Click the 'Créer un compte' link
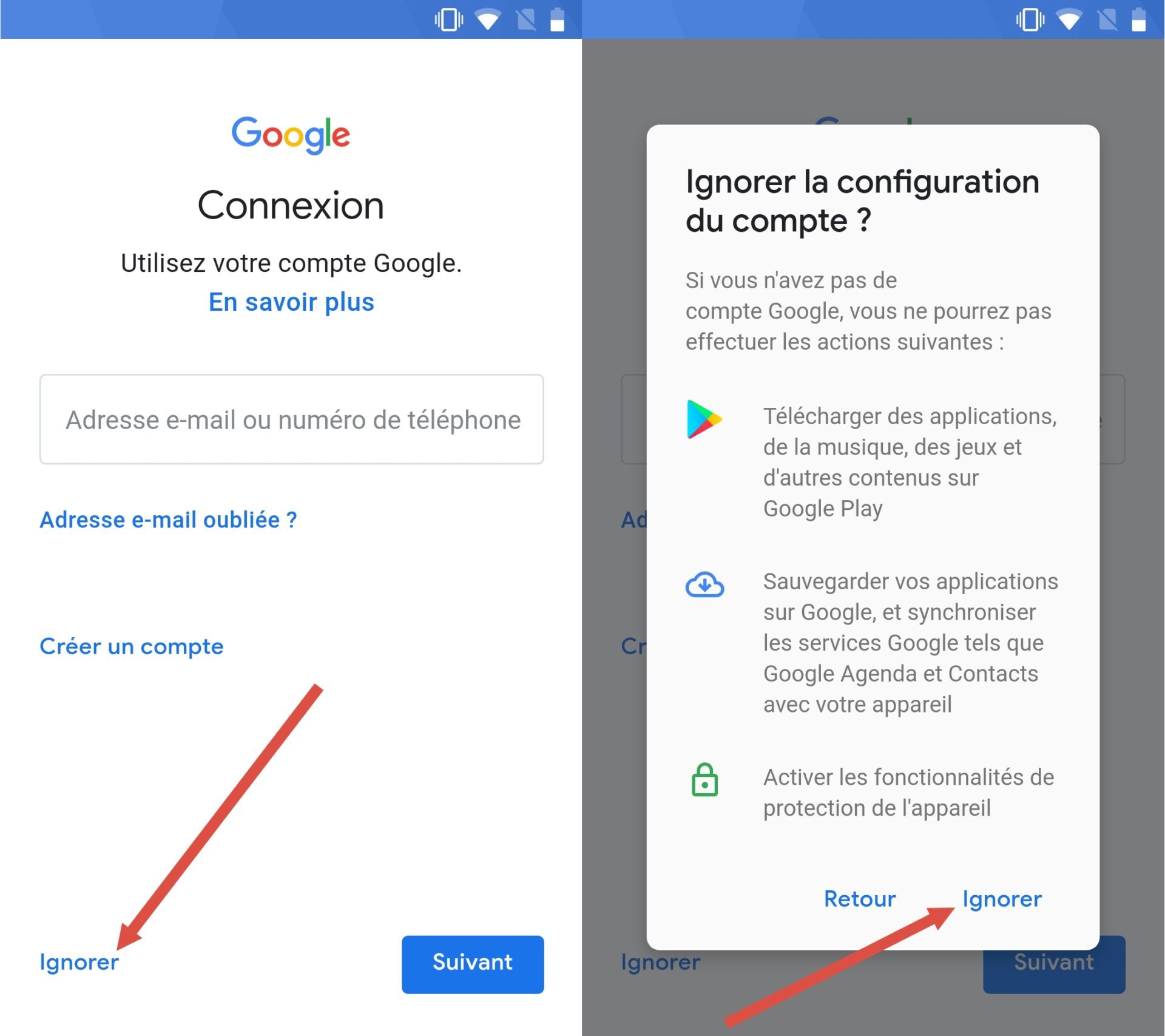Image resolution: width=1165 pixels, height=1036 pixels. [132, 647]
